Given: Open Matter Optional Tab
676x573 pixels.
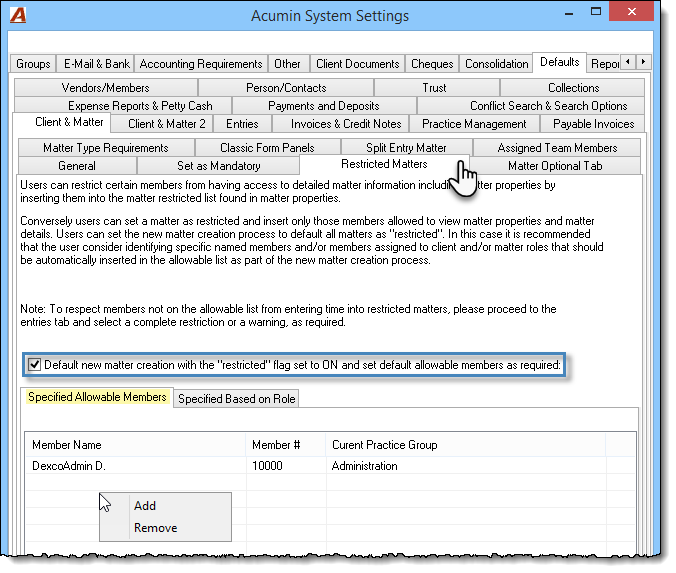Looking at the screenshot, I should click(555, 166).
